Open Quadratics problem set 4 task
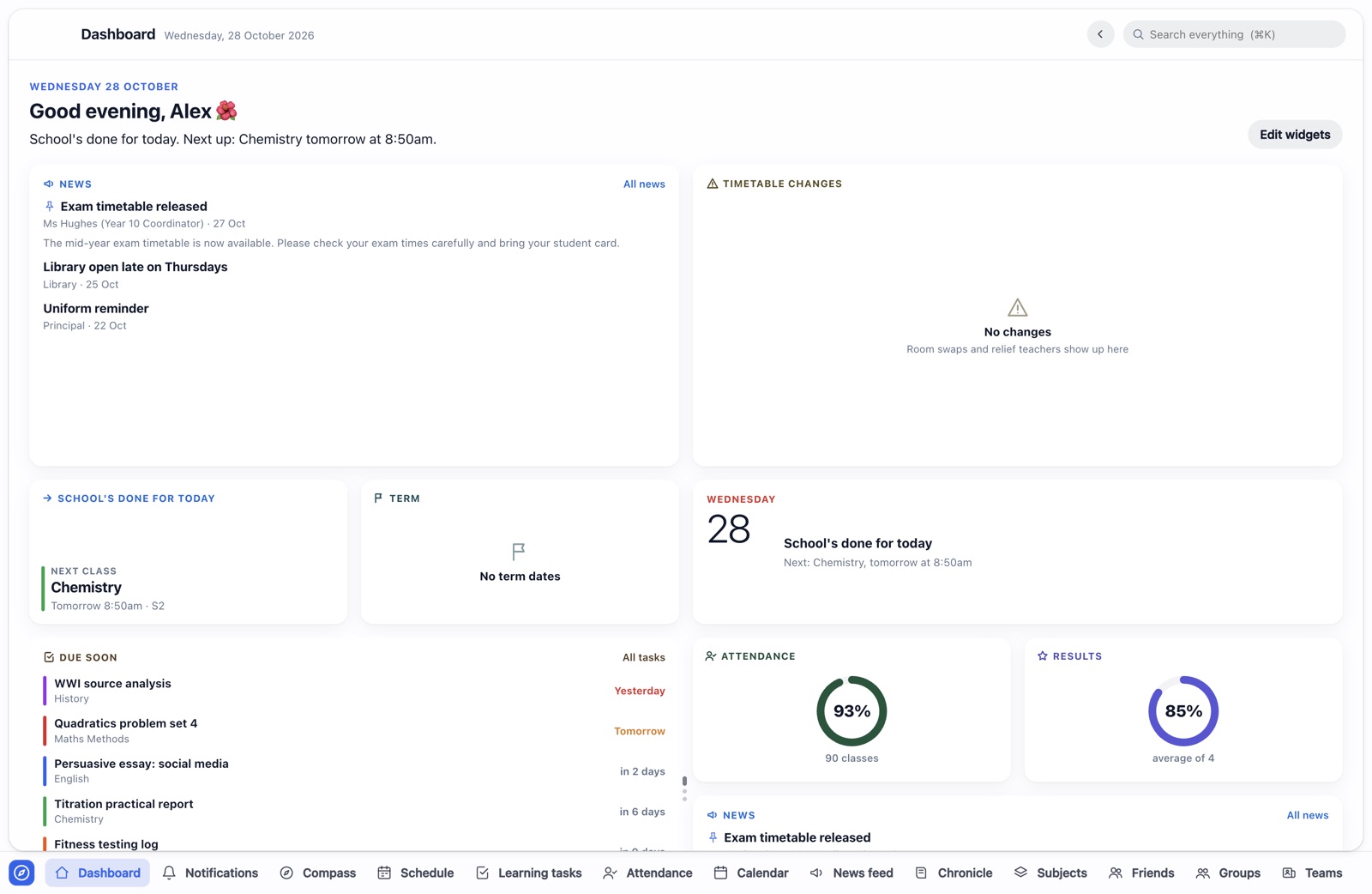The width and height of the screenshot is (1372, 894). click(354, 731)
